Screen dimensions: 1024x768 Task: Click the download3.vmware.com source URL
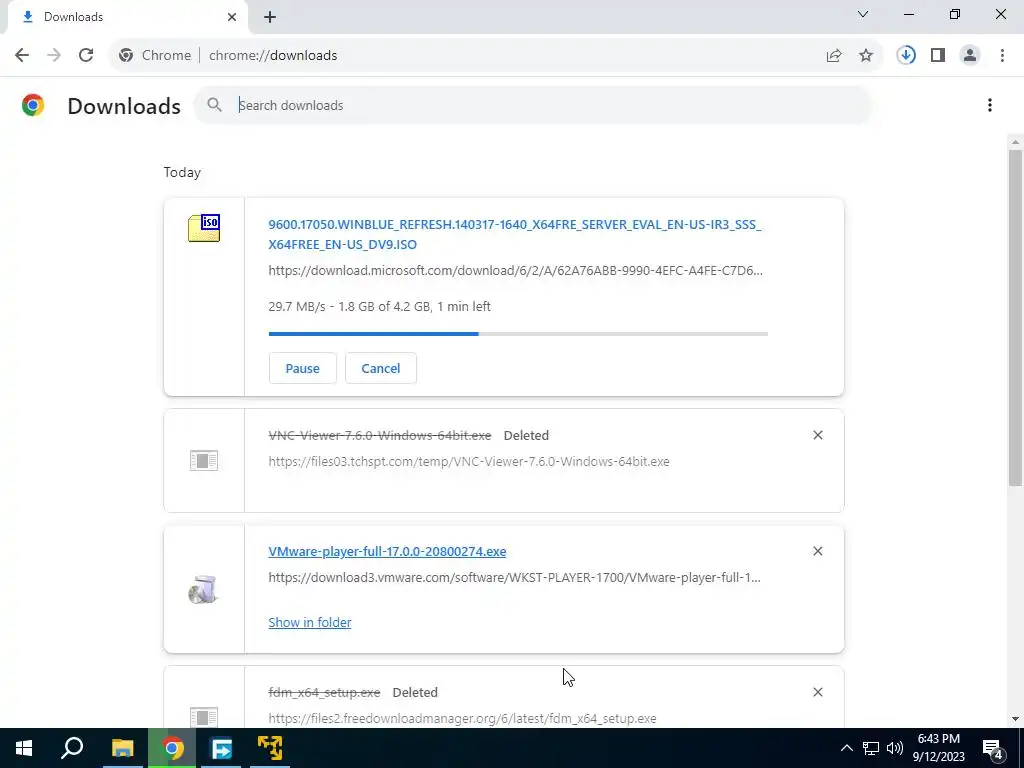coord(515,577)
